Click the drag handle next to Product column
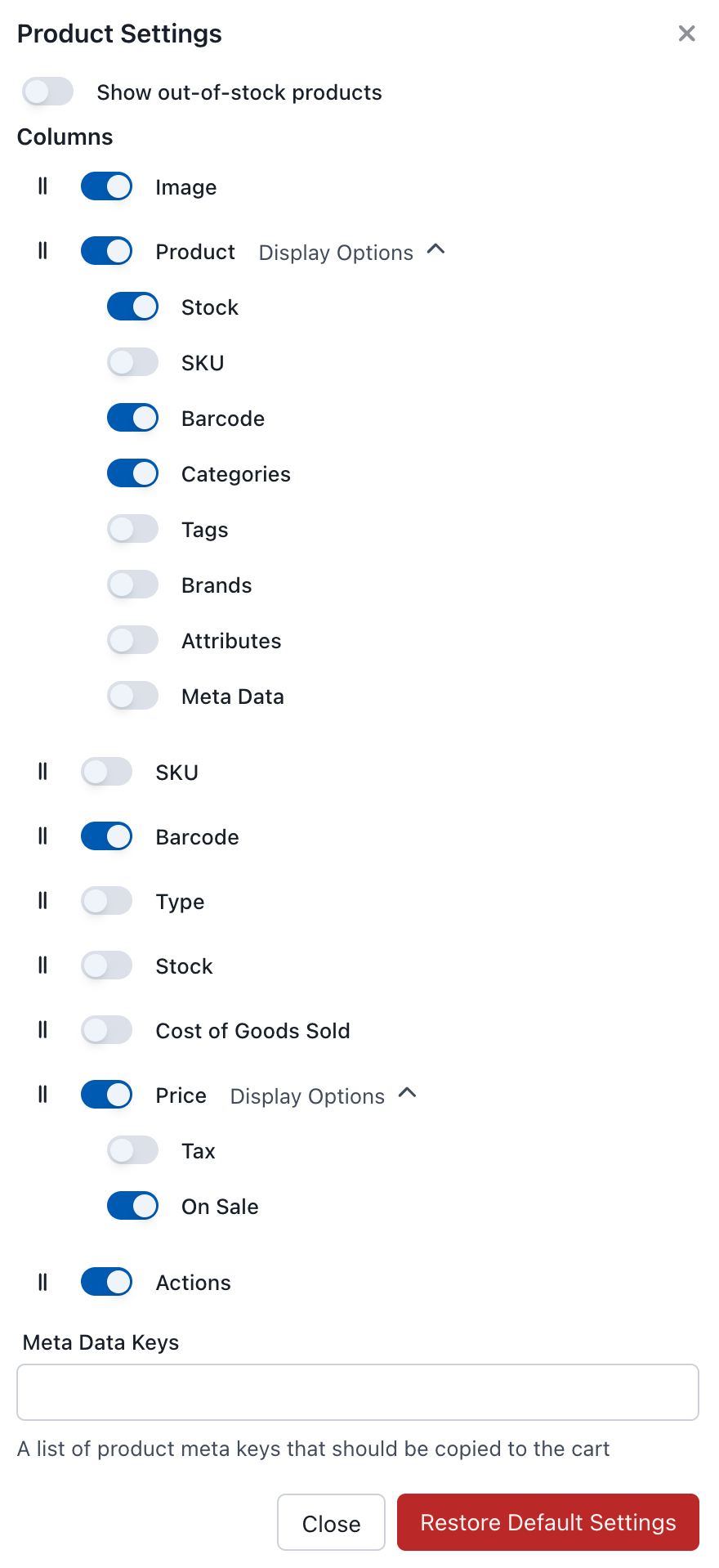This screenshot has width=719, height=1568. coord(42,251)
